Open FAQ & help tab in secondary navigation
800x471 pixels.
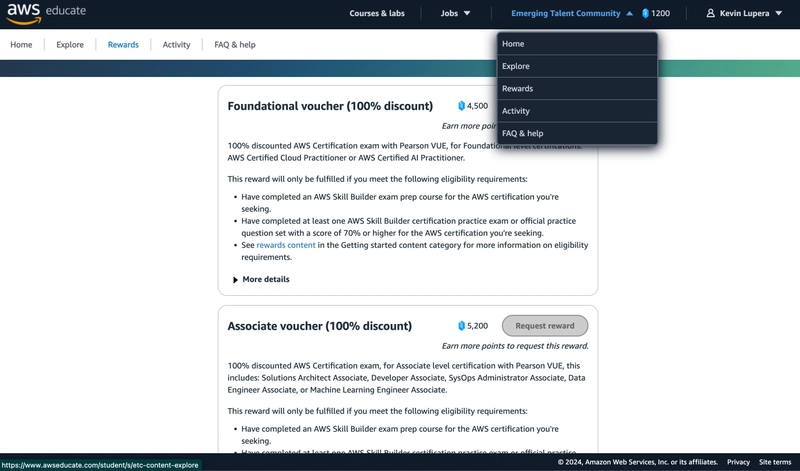235,45
